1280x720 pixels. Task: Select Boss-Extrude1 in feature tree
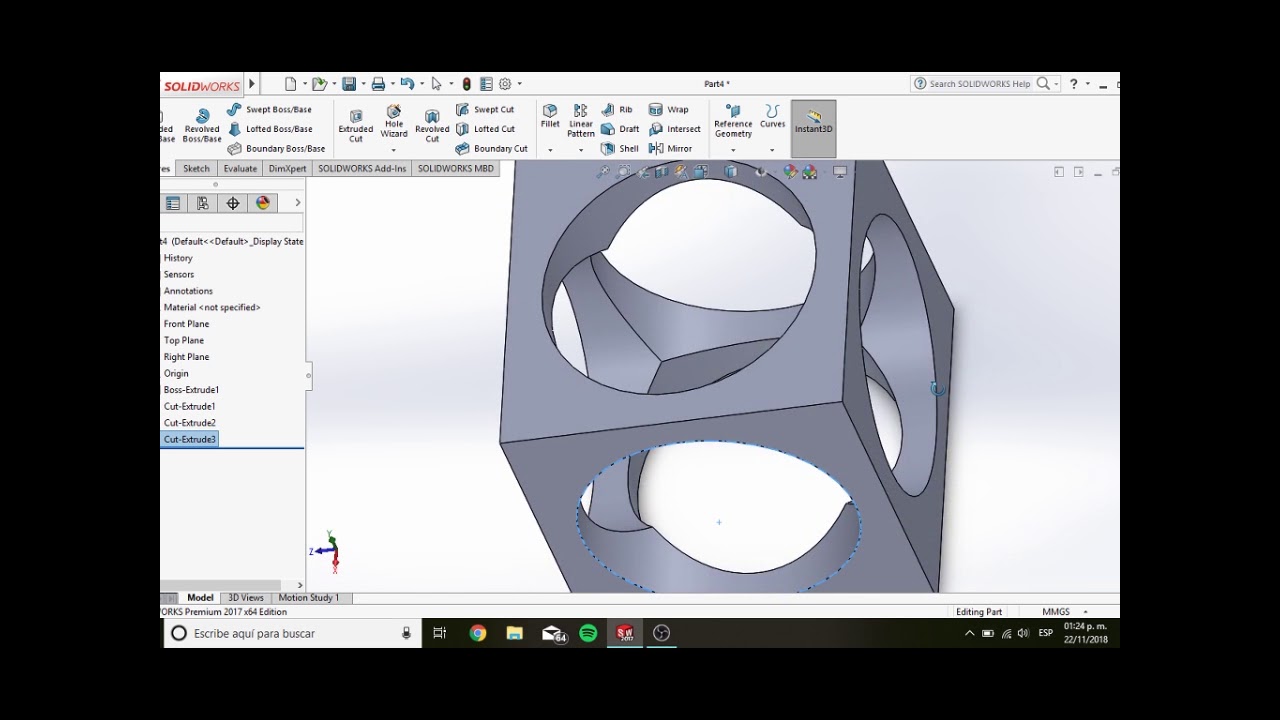tap(191, 390)
